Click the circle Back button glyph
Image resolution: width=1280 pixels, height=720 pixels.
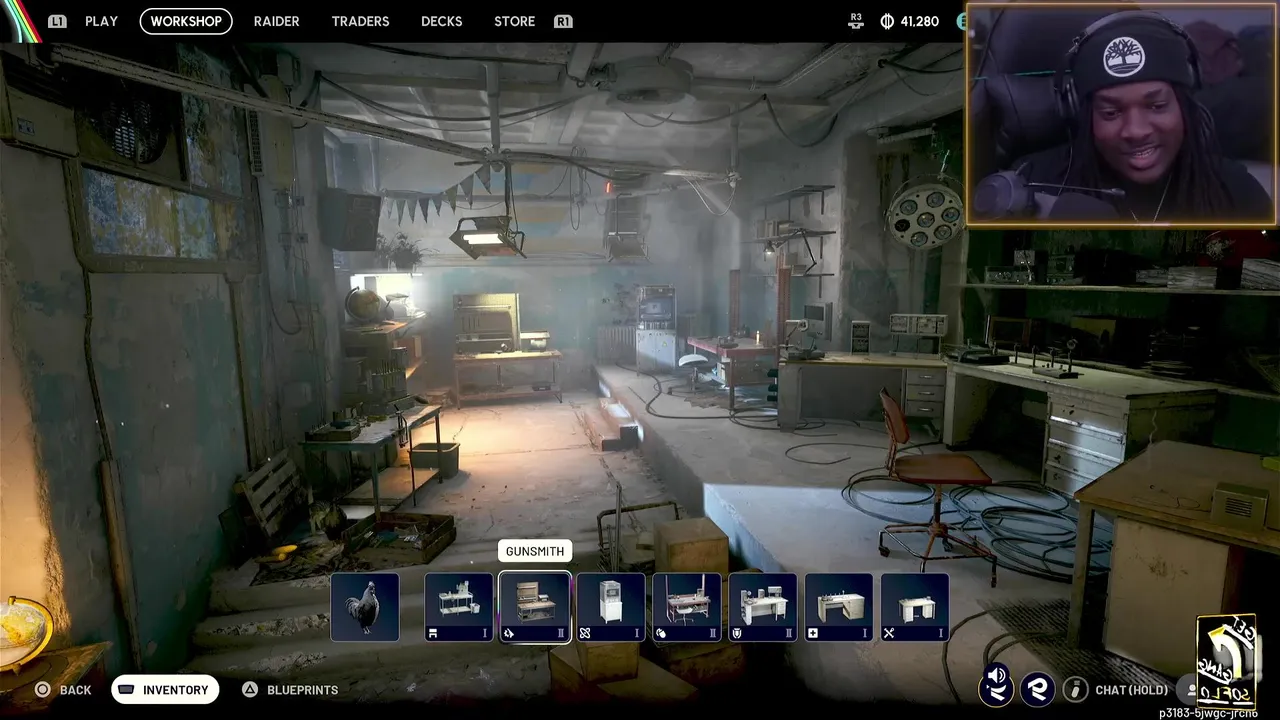click(x=42, y=690)
